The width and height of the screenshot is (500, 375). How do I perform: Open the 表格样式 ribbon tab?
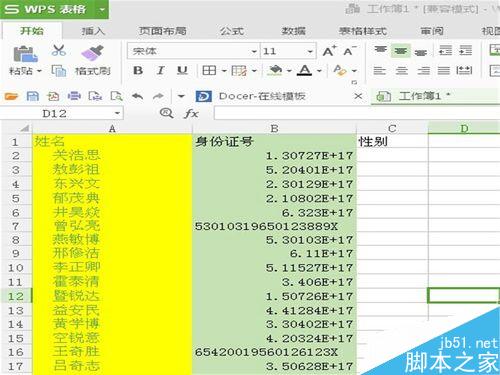[x=363, y=31]
